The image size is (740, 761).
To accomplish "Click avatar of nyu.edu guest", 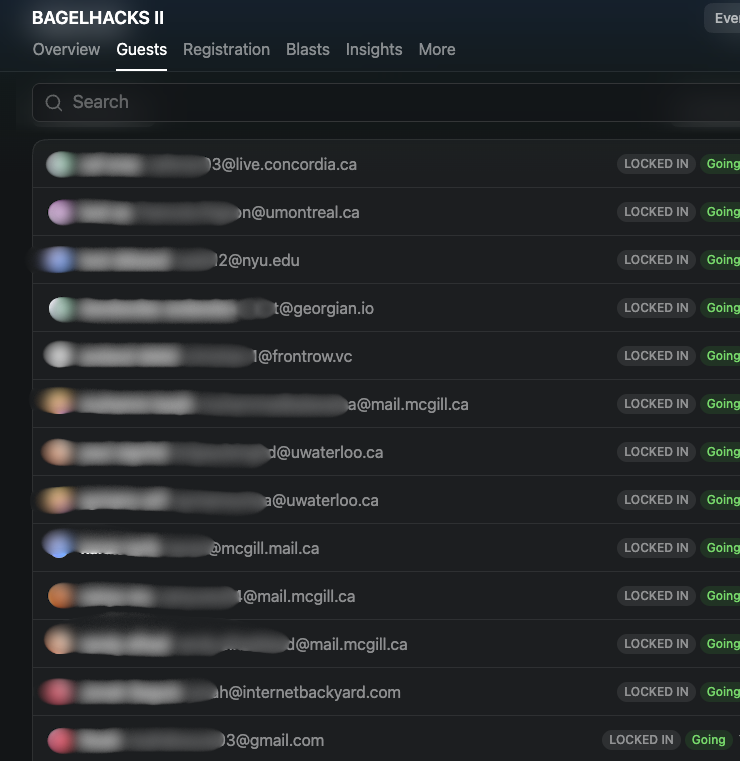I will pyautogui.click(x=58, y=260).
